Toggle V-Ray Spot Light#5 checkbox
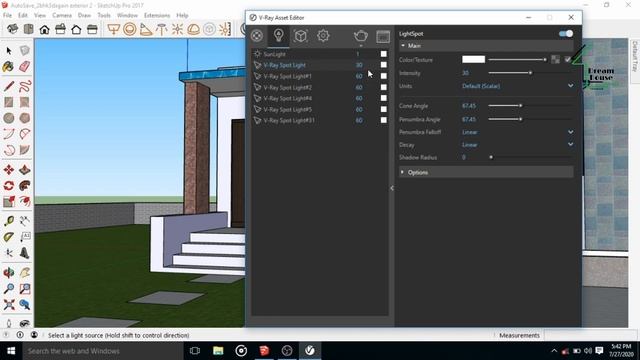Screen dimensions: 640x360 (384, 109)
